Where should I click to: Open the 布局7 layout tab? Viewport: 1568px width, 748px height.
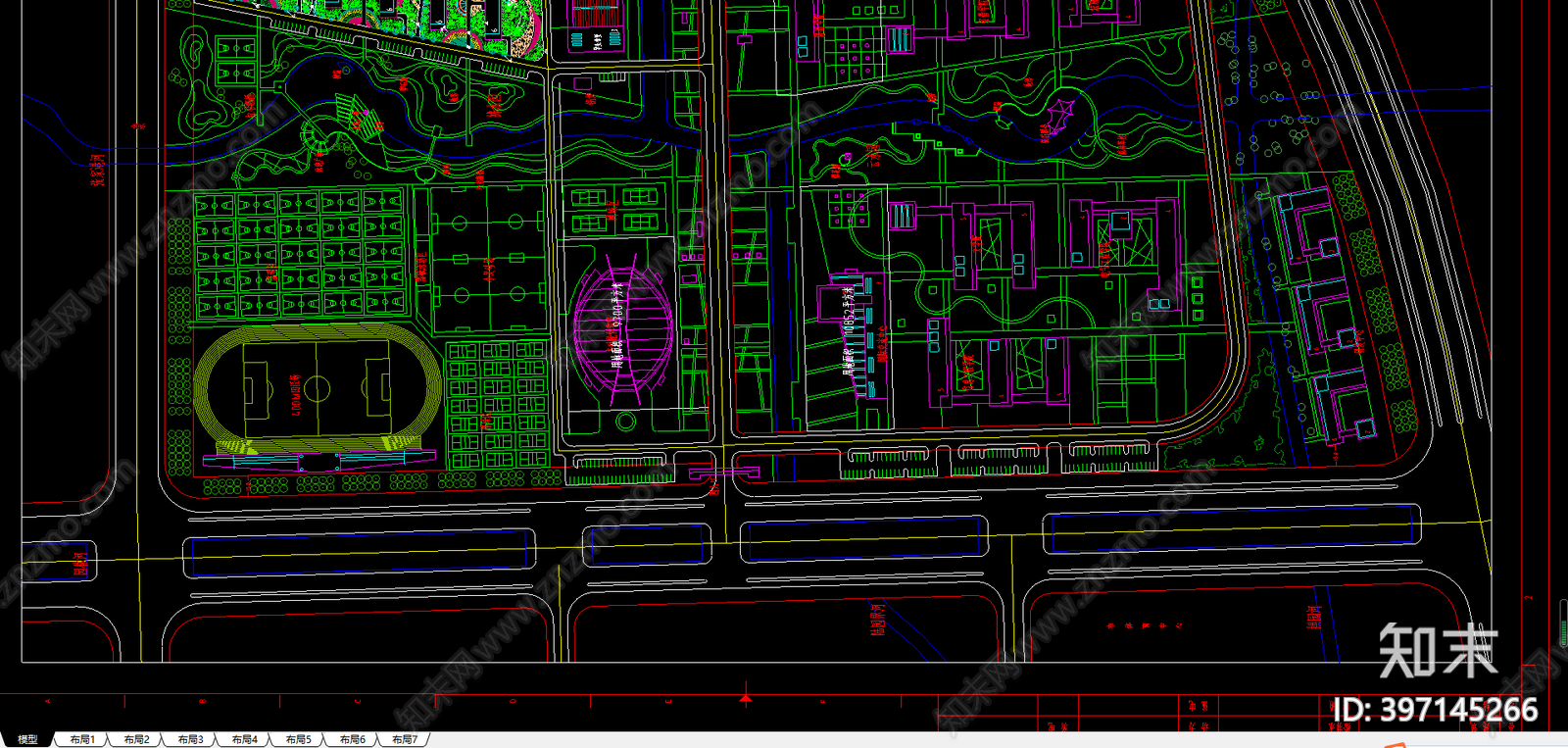pyautogui.click(x=405, y=739)
